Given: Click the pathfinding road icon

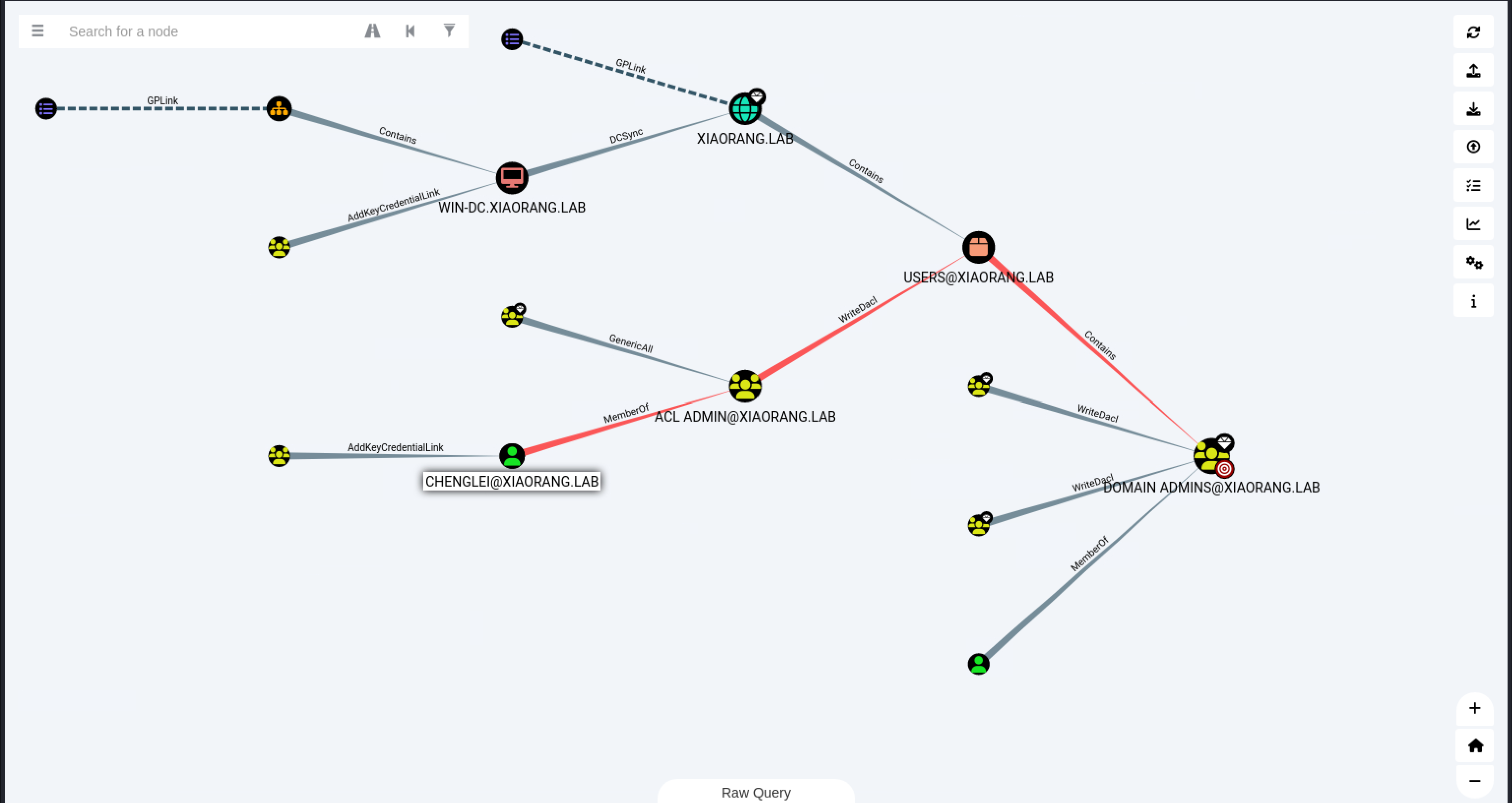Looking at the screenshot, I should [372, 31].
